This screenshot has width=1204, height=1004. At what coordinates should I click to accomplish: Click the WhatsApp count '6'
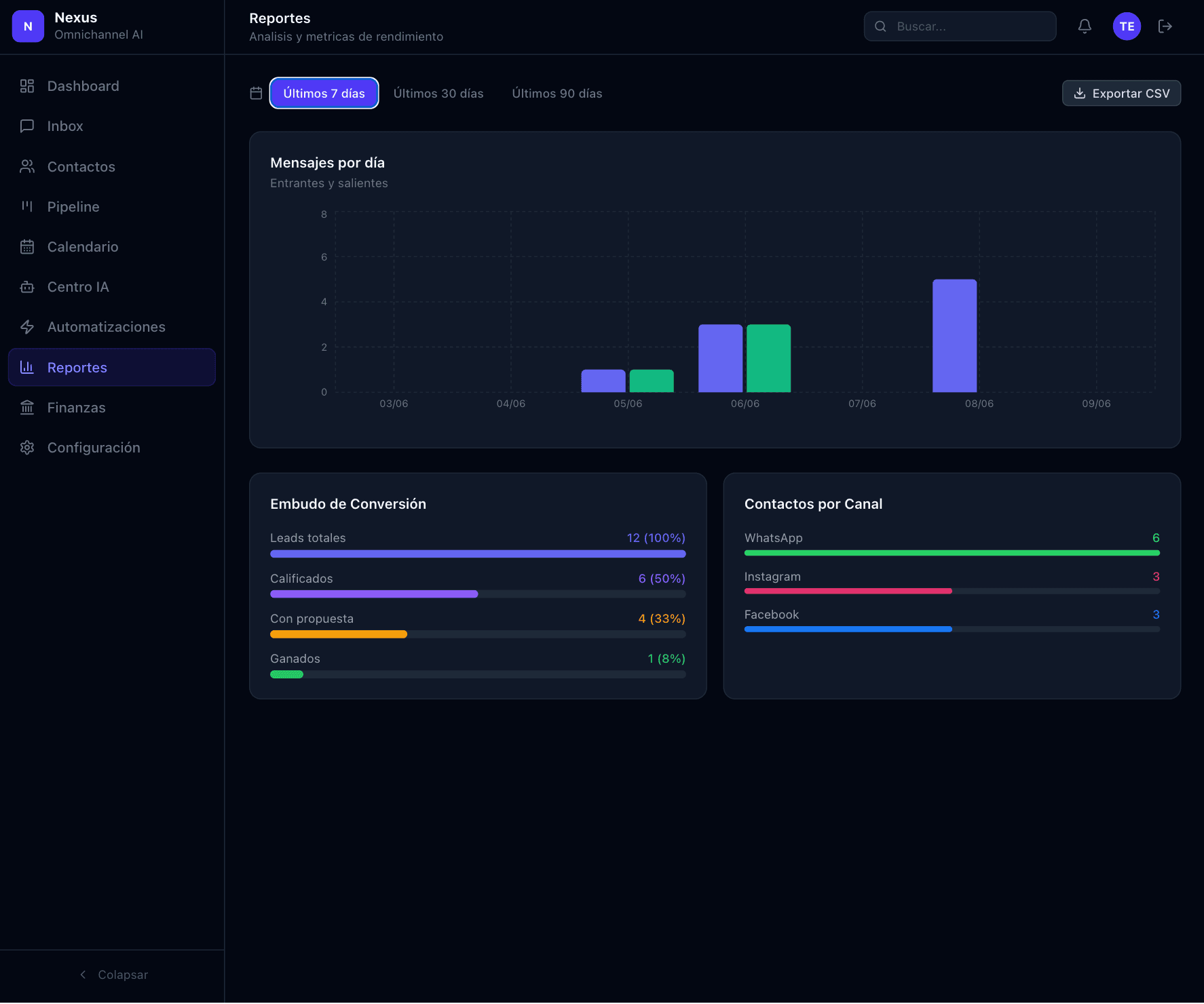(x=1156, y=538)
